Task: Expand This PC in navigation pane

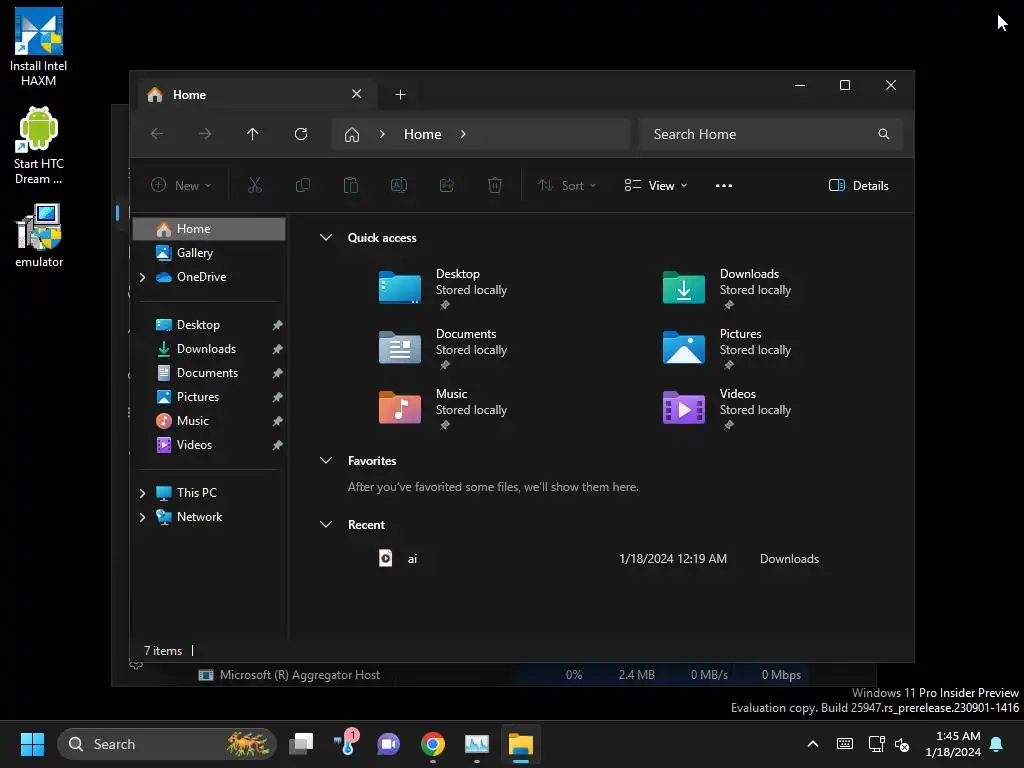Action: (x=142, y=493)
